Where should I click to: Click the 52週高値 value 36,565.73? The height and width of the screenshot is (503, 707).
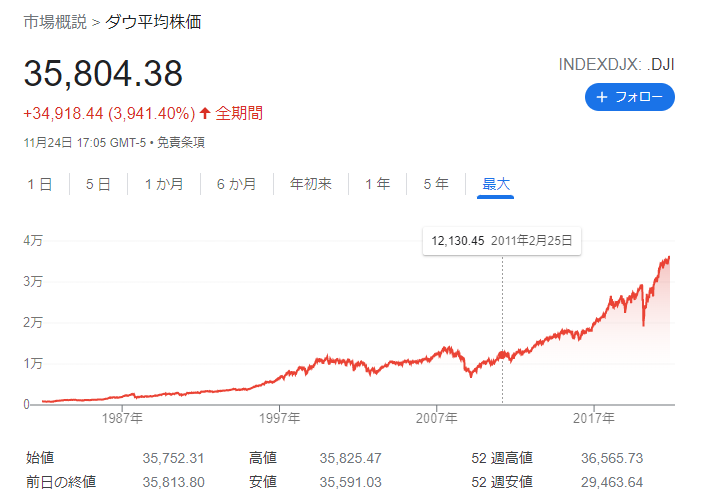pyautogui.click(x=611, y=458)
